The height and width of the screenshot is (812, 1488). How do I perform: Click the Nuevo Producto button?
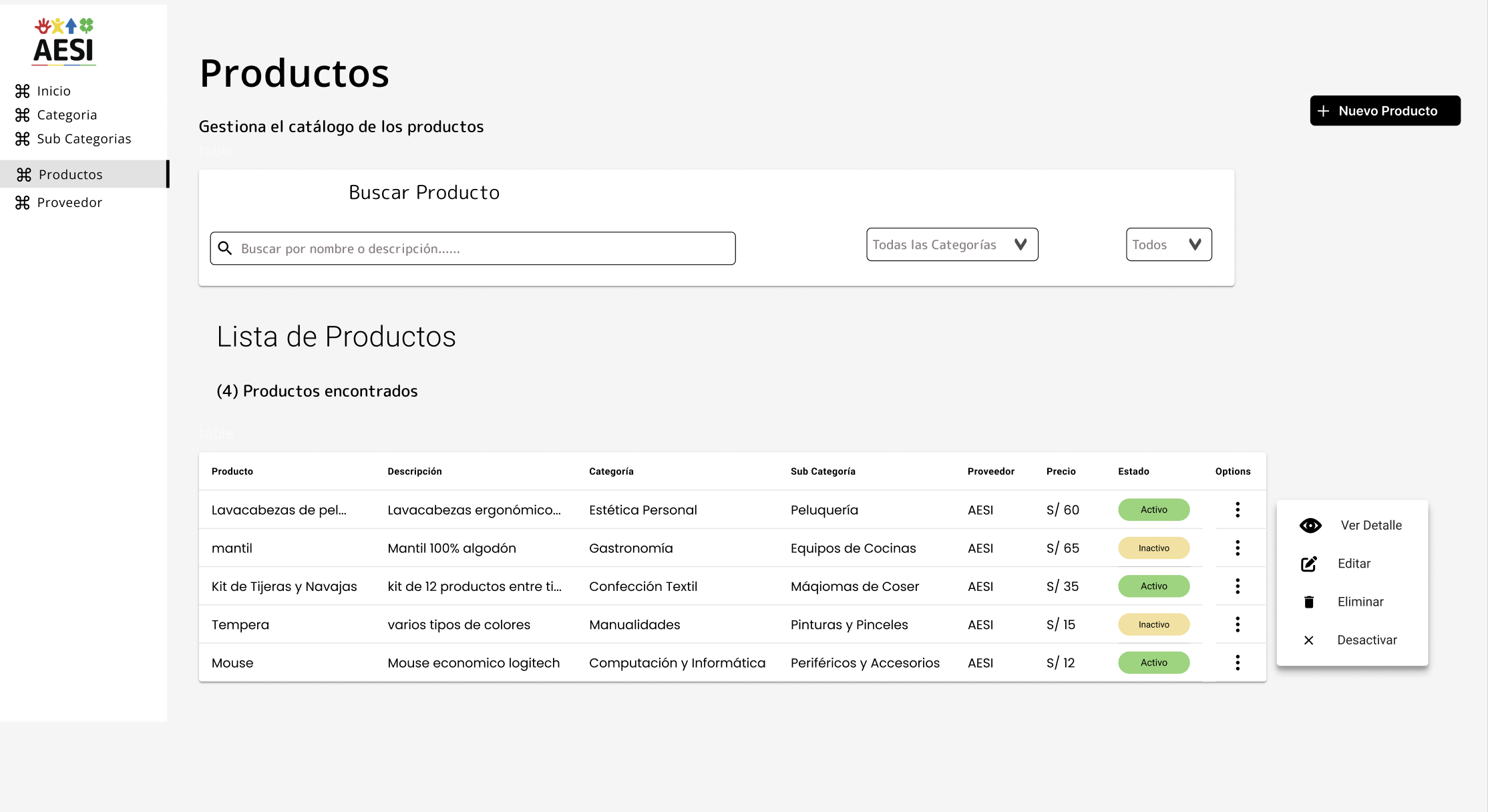[x=1385, y=111]
